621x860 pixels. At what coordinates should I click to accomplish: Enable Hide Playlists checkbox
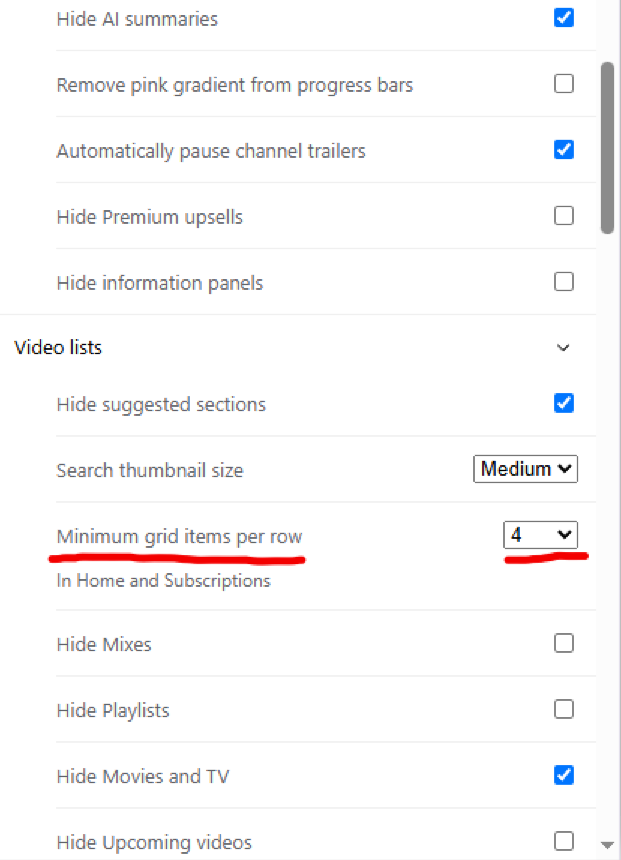pyautogui.click(x=564, y=709)
